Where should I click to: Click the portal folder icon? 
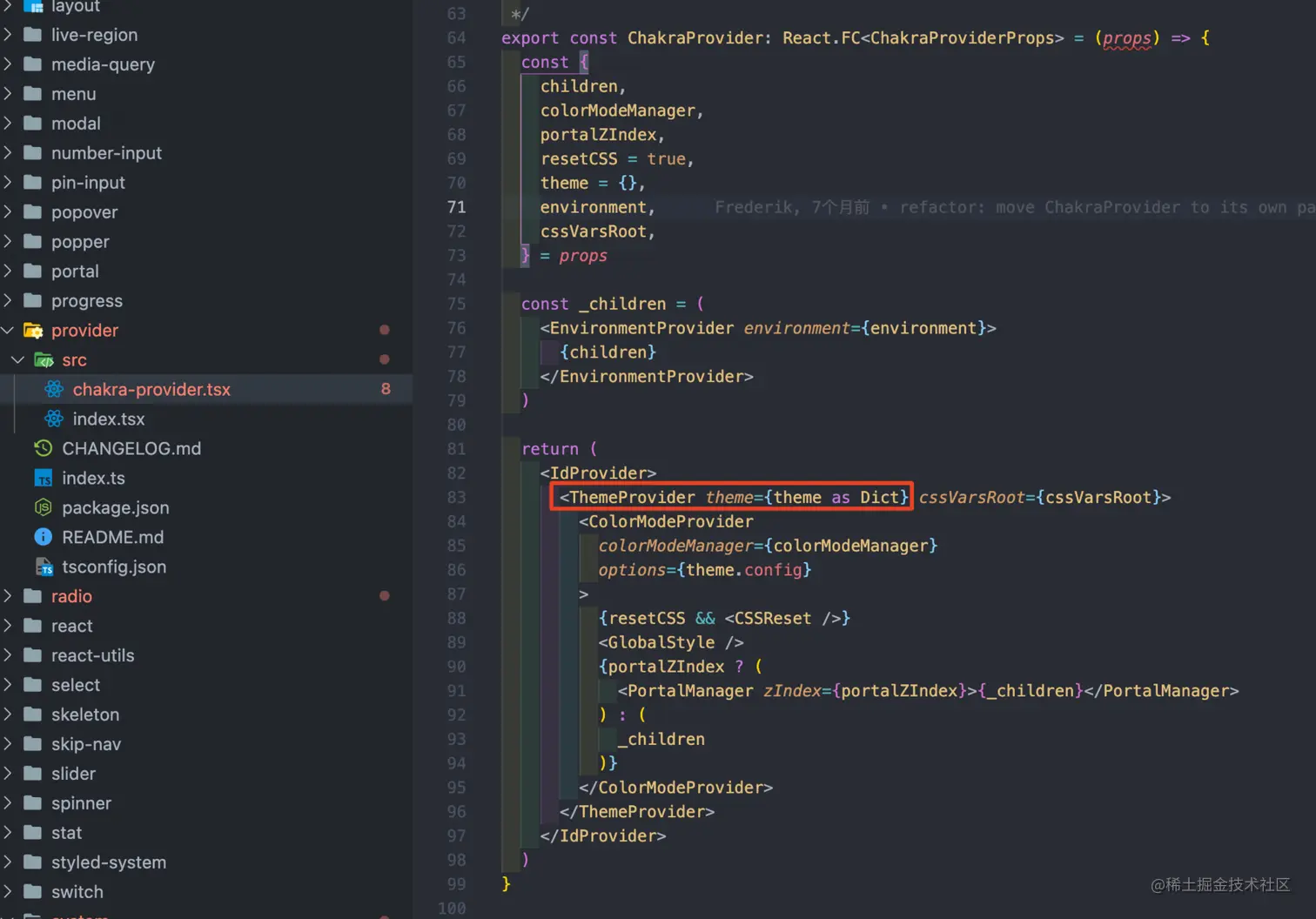[33, 272]
